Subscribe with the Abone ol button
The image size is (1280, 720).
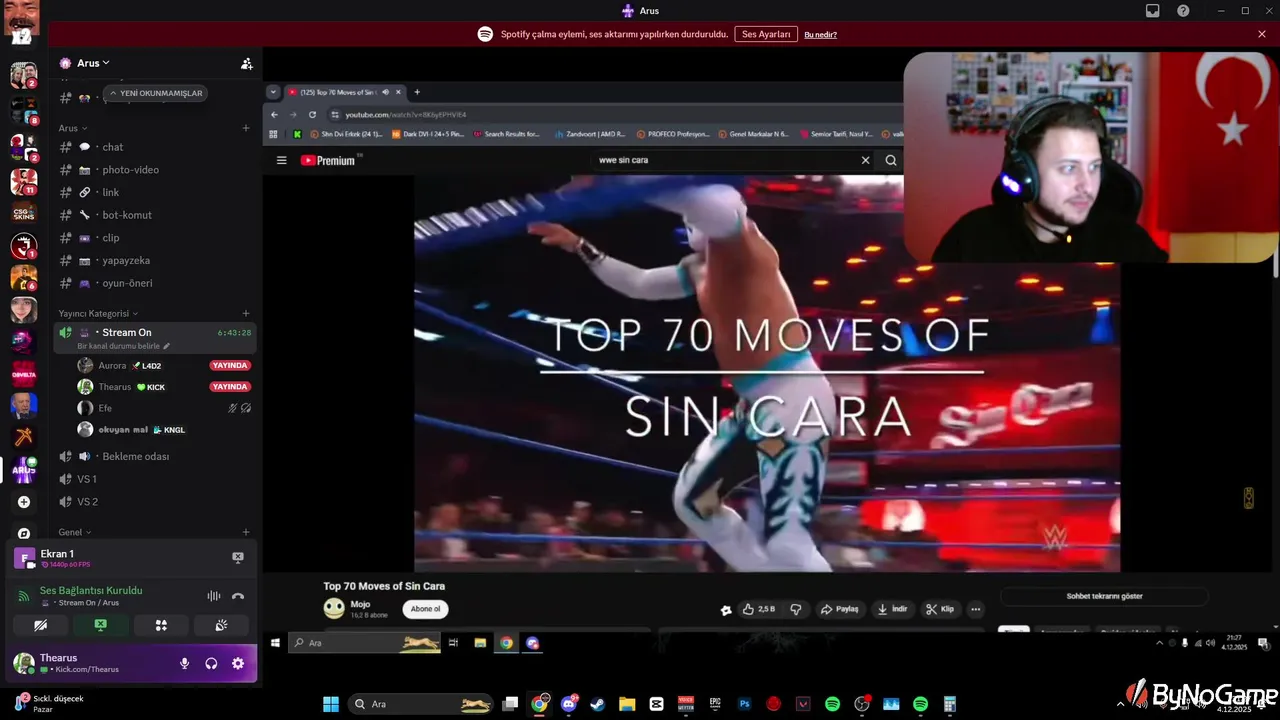click(425, 609)
